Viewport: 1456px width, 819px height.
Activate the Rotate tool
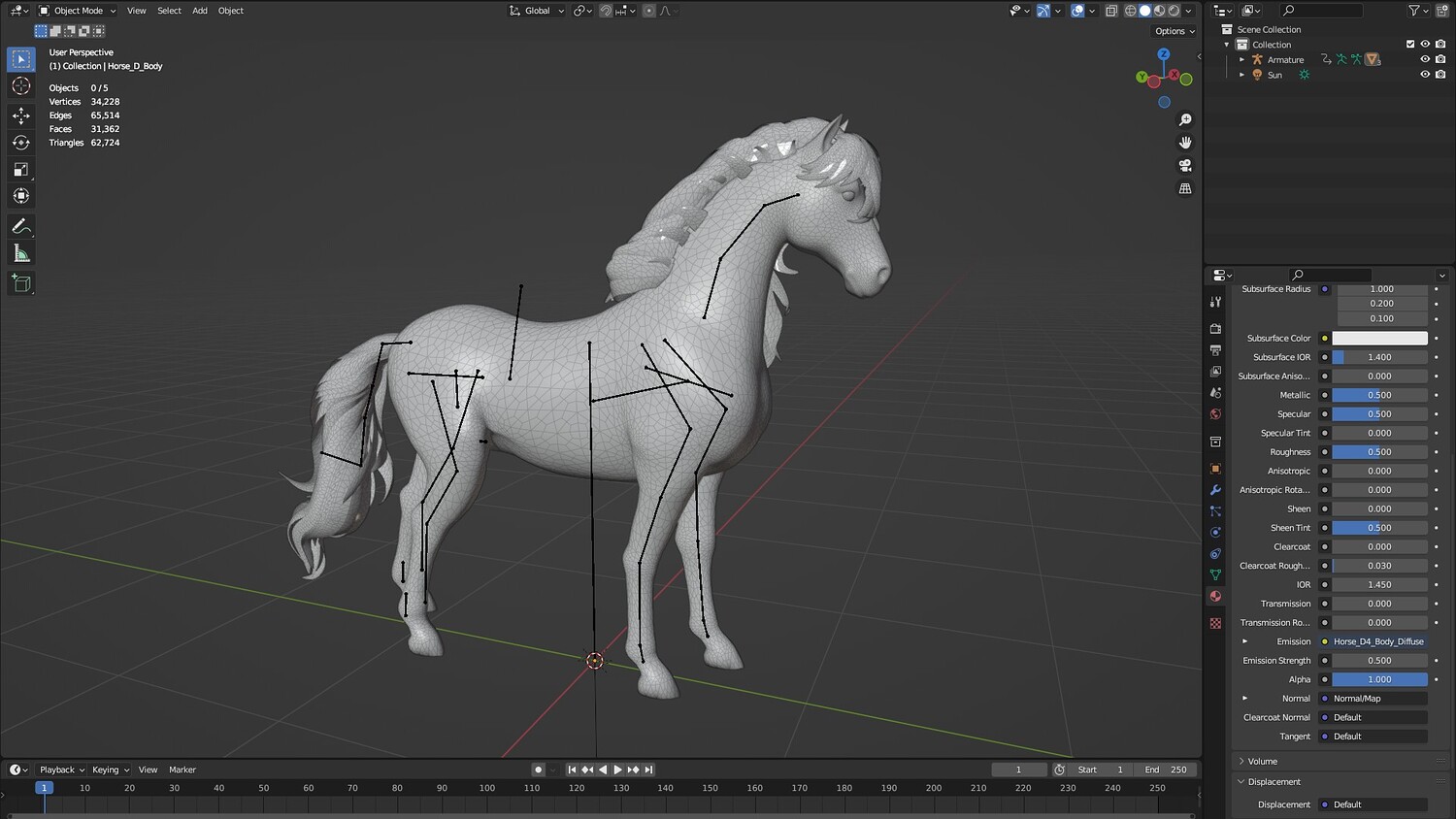point(20,143)
